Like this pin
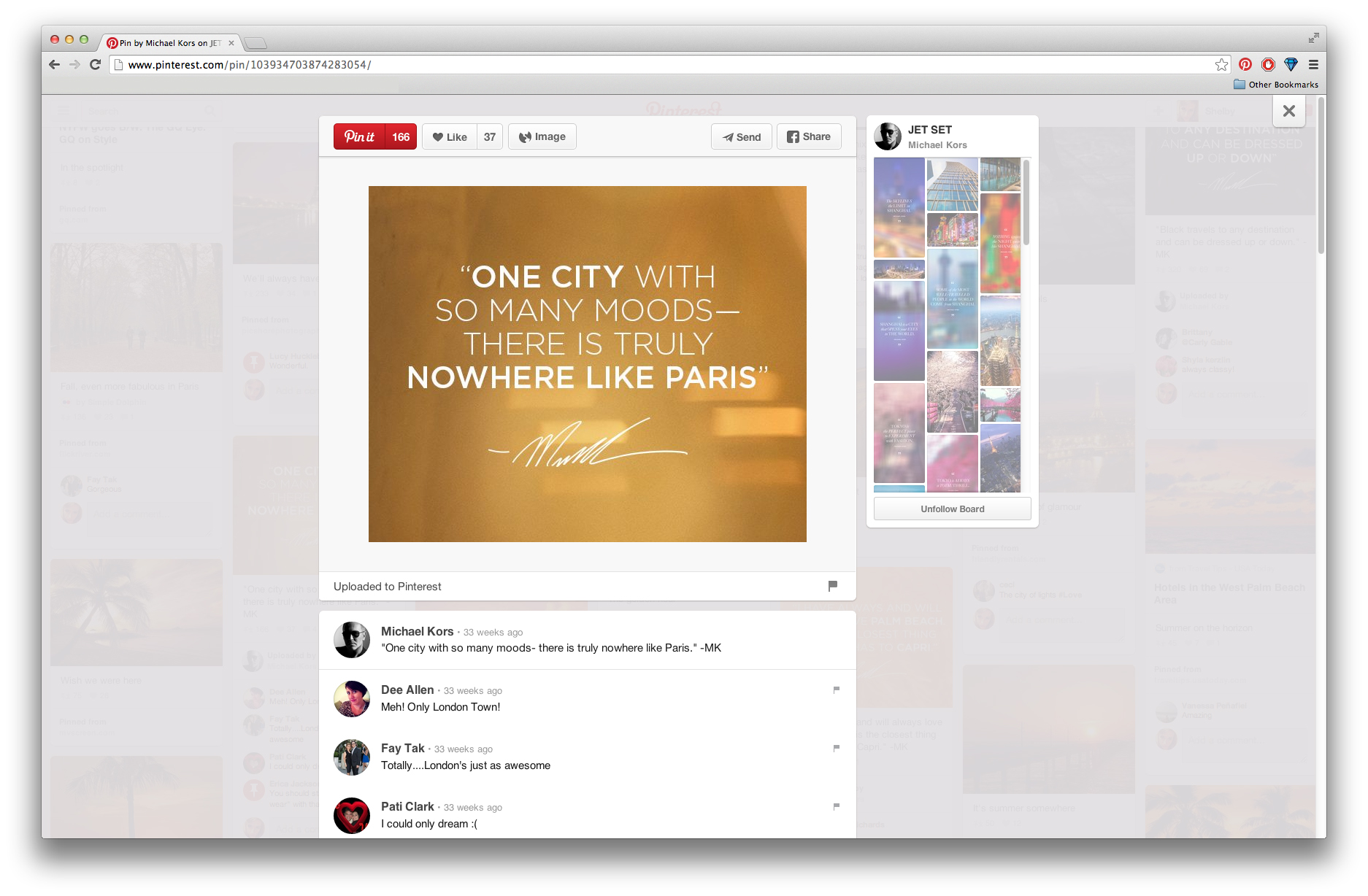 tap(450, 136)
